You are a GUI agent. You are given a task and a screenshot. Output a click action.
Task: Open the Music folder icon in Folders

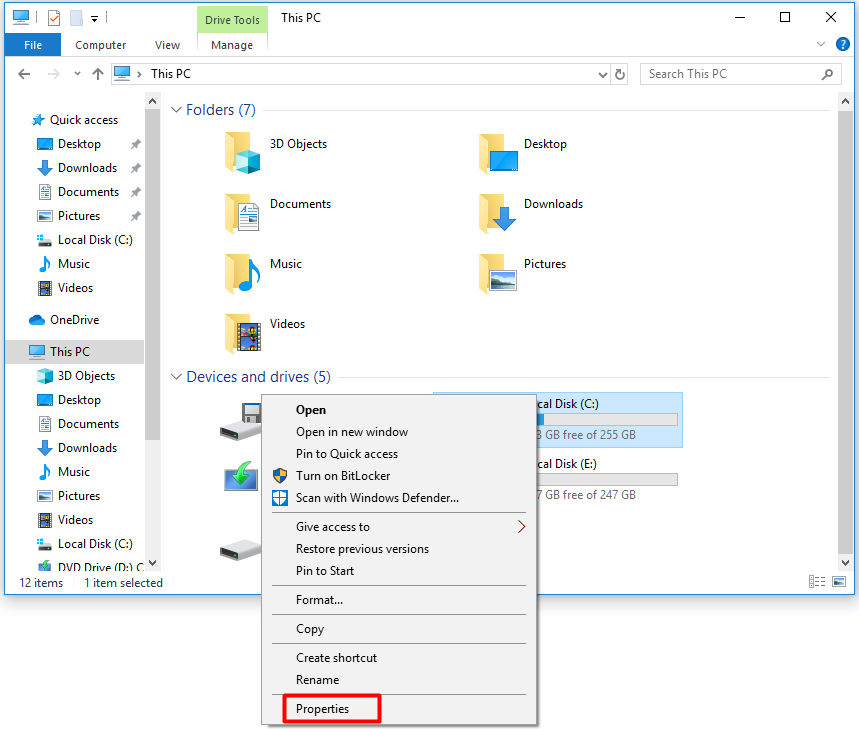click(x=243, y=273)
